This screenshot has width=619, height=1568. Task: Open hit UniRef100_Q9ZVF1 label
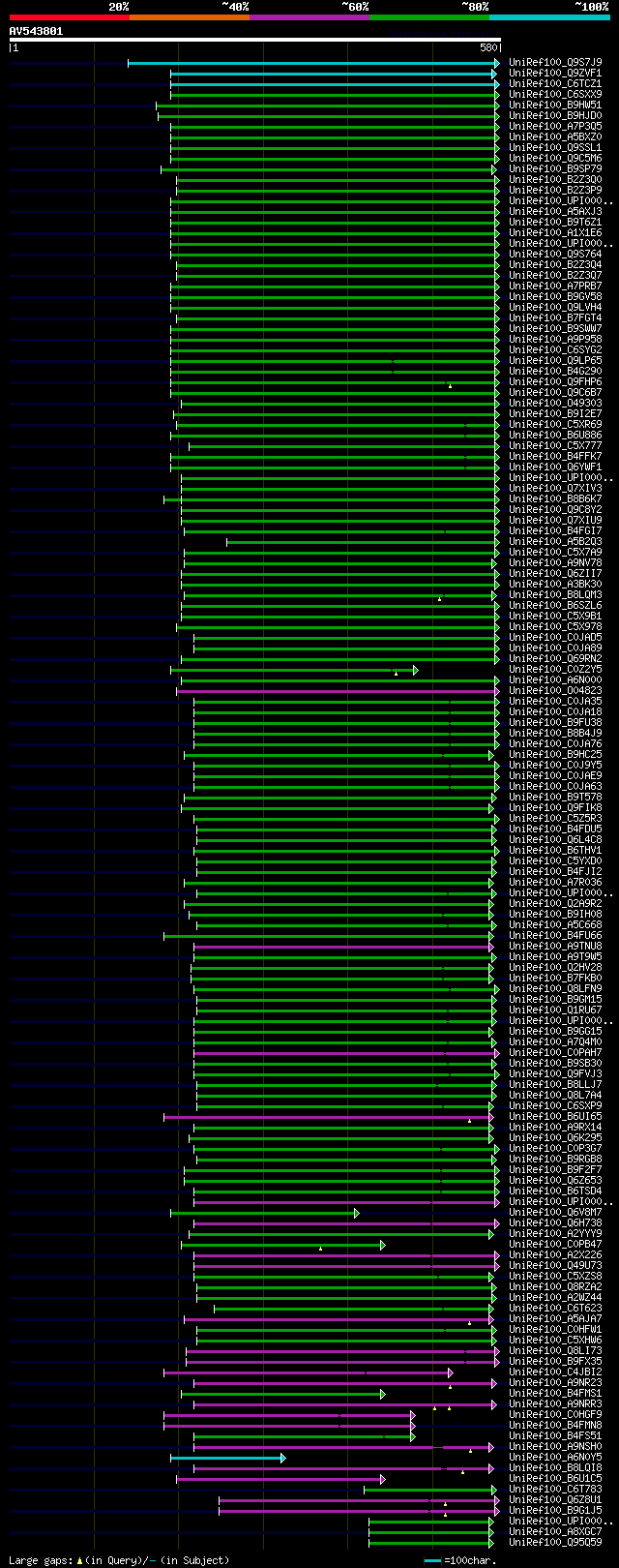coord(555,73)
